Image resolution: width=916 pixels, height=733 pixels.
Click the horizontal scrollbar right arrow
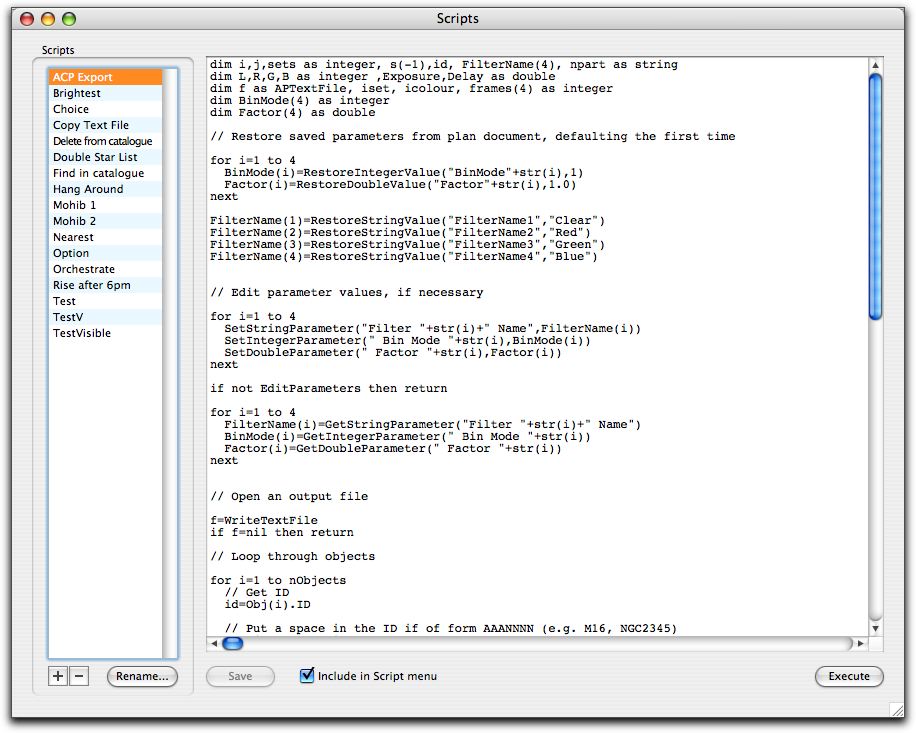click(859, 644)
